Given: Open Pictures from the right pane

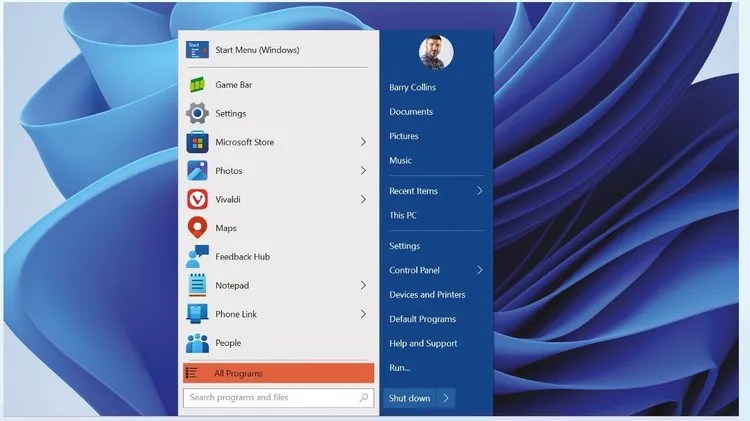Looking at the screenshot, I should 404,136.
